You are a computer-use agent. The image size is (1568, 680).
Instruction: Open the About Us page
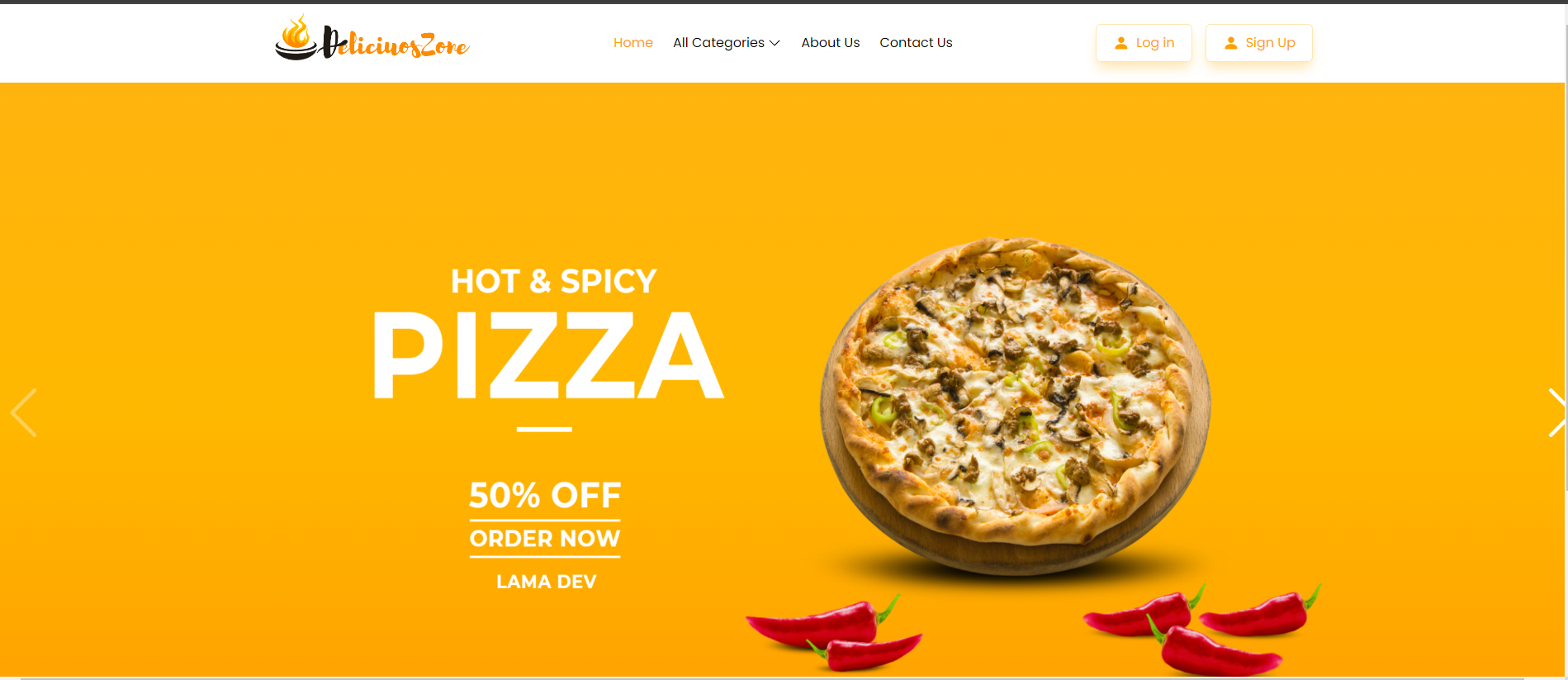[x=830, y=43]
